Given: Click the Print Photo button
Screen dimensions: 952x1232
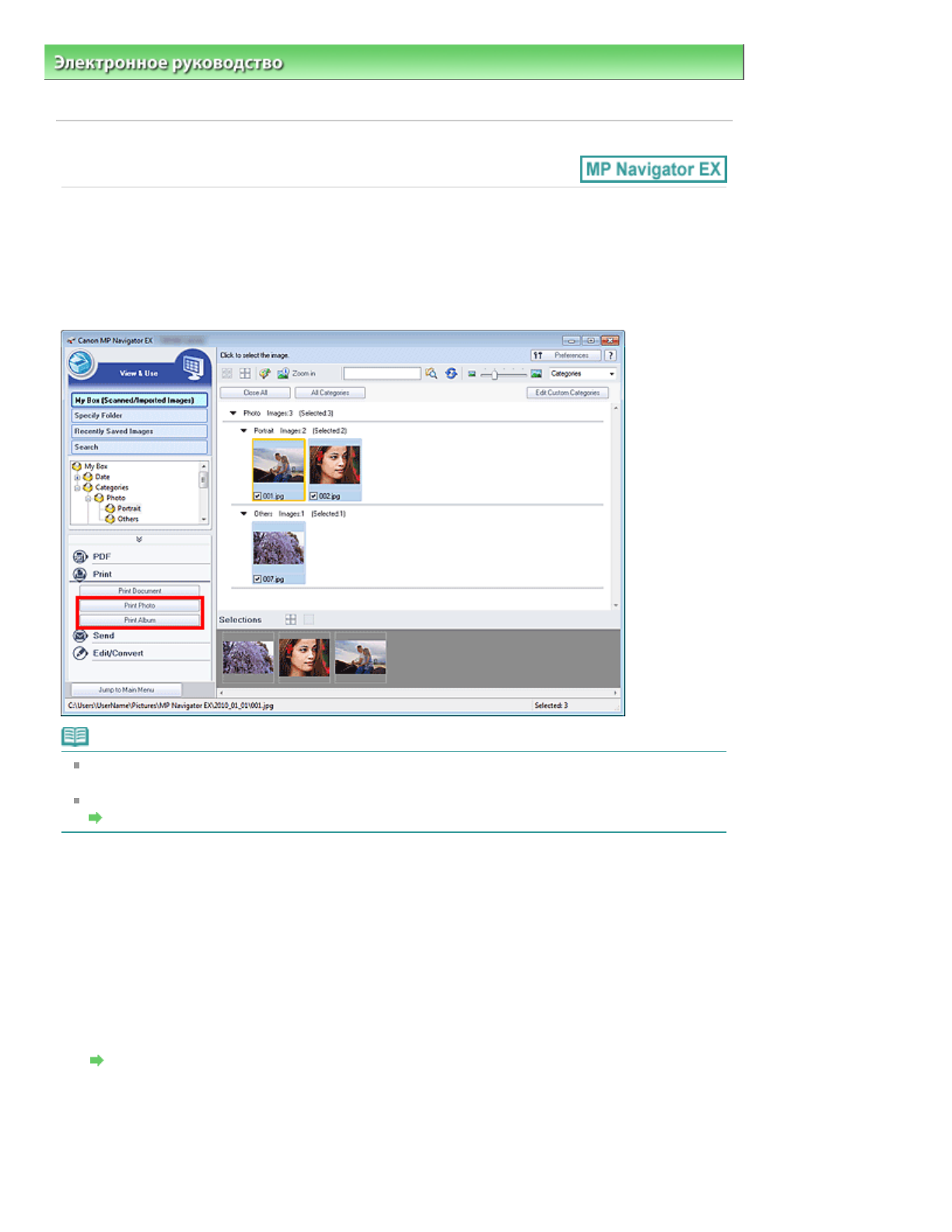Looking at the screenshot, I should tap(140, 606).
